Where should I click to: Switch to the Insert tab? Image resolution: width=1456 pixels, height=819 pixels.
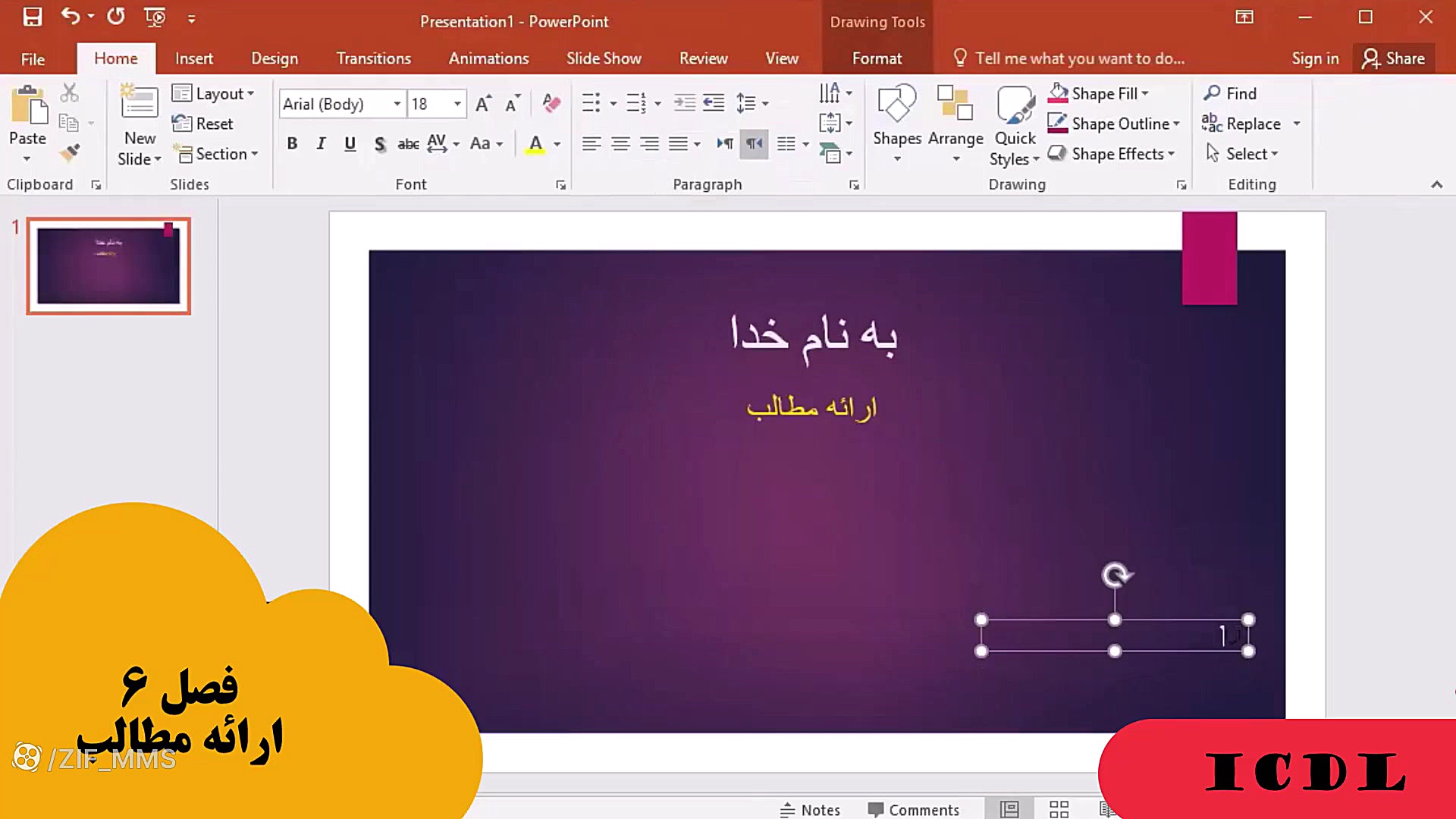pos(194,58)
